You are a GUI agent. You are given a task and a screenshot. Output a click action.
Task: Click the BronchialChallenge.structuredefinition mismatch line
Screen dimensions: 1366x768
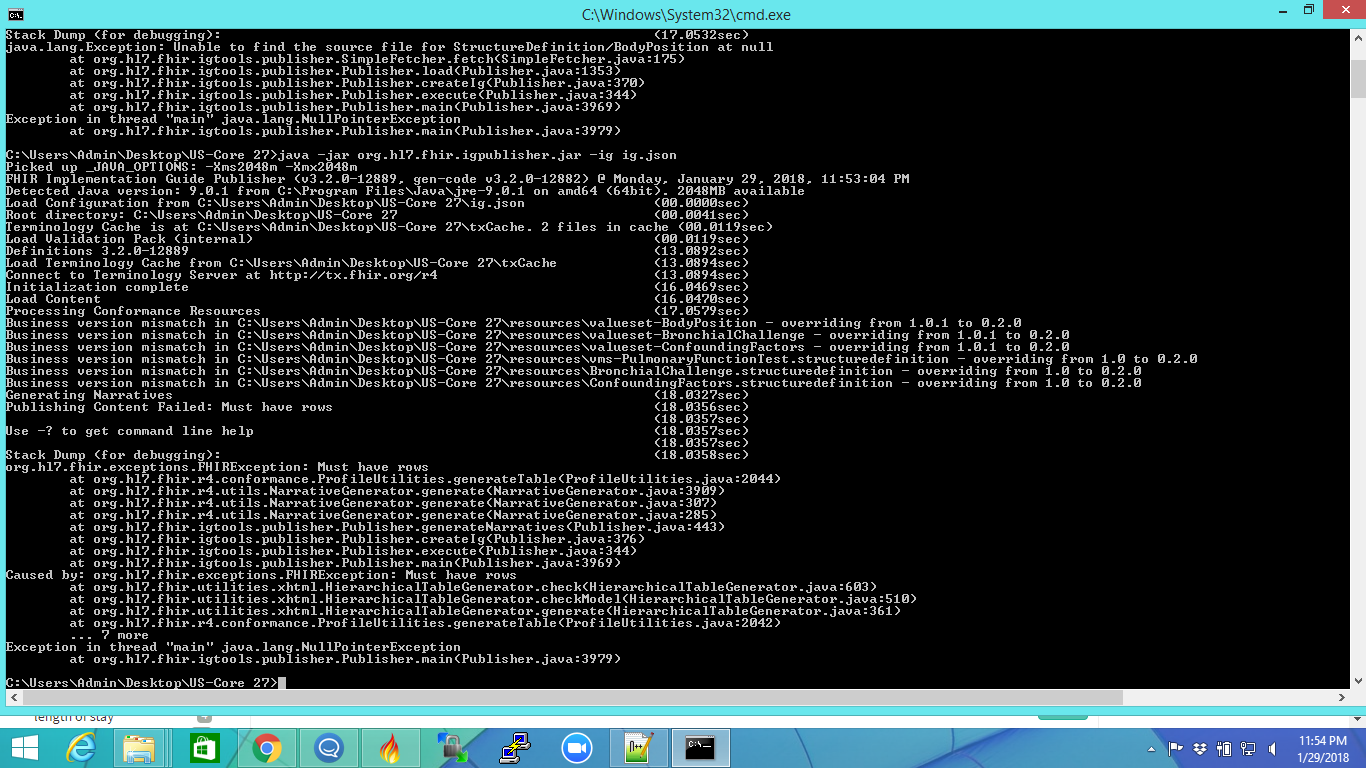[x=573, y=371]
